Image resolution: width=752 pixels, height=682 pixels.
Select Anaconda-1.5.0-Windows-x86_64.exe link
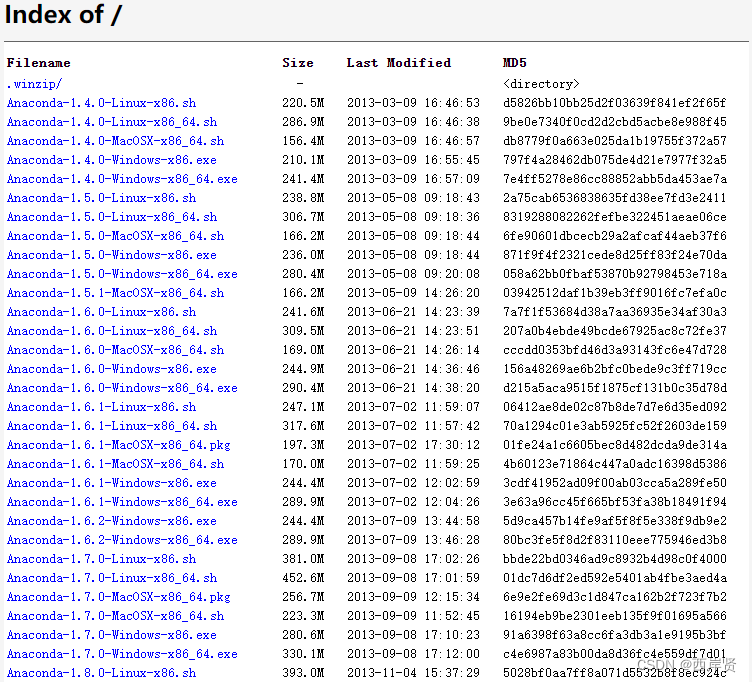[122, 274]
